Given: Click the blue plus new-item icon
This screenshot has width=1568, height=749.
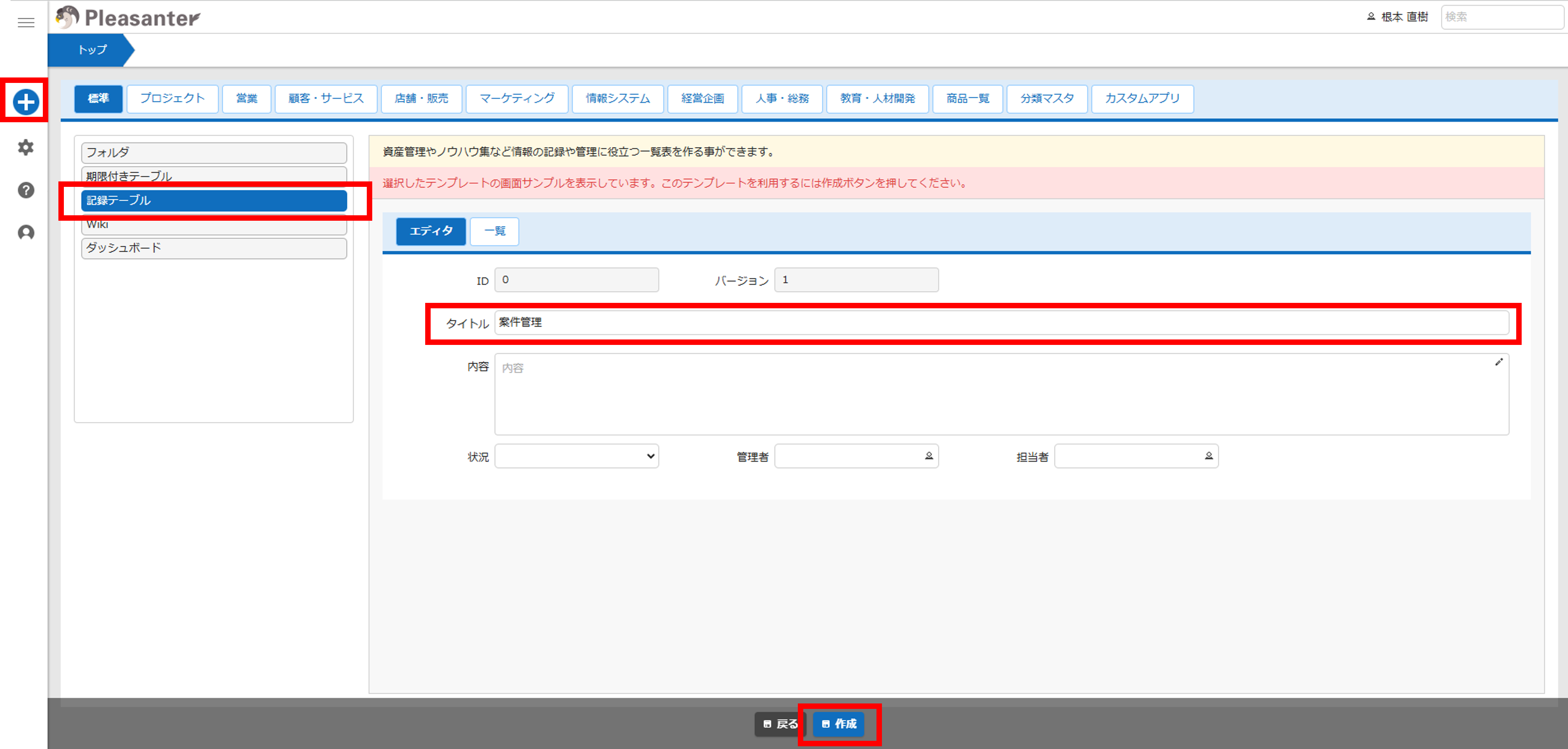Looking at the screenshot, I should click(x=26, y=102).
